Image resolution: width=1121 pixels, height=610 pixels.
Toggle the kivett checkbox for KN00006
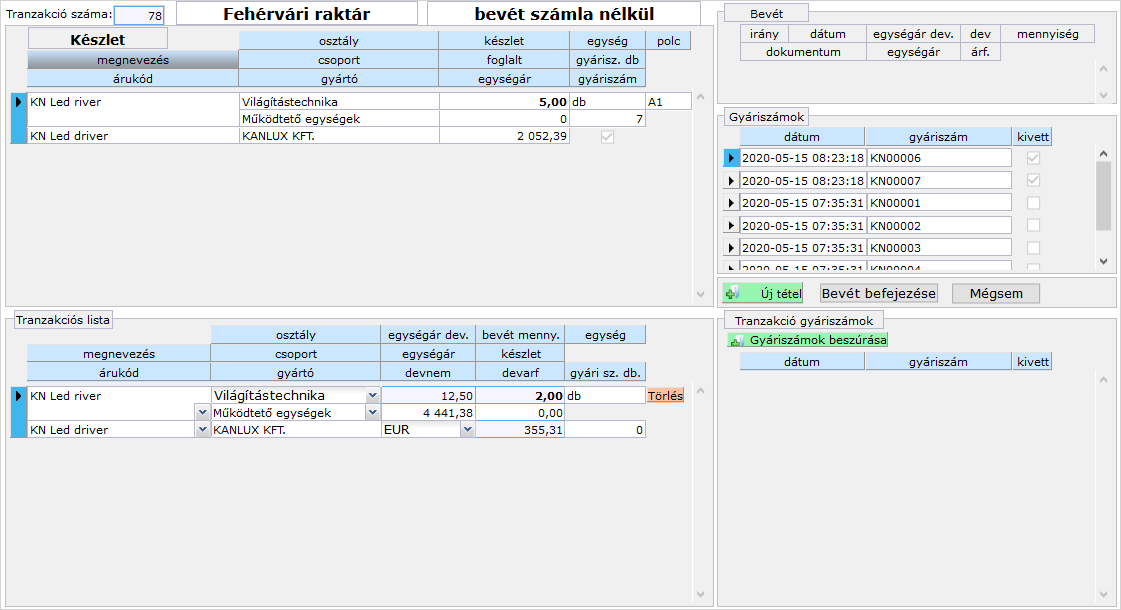pos(1033,158)
